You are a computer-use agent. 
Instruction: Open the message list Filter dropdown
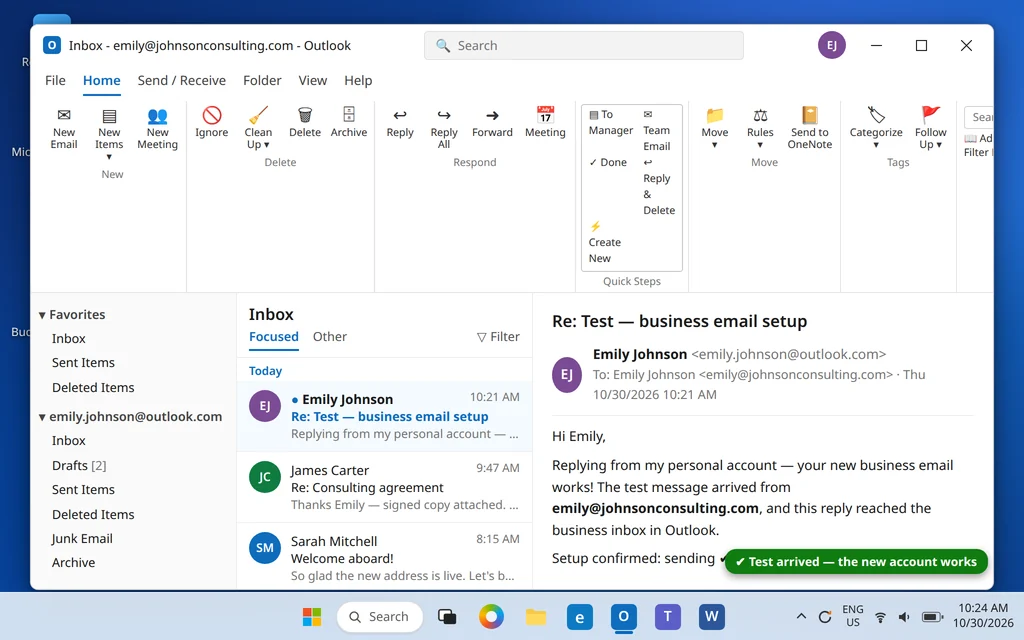point(498,336)
